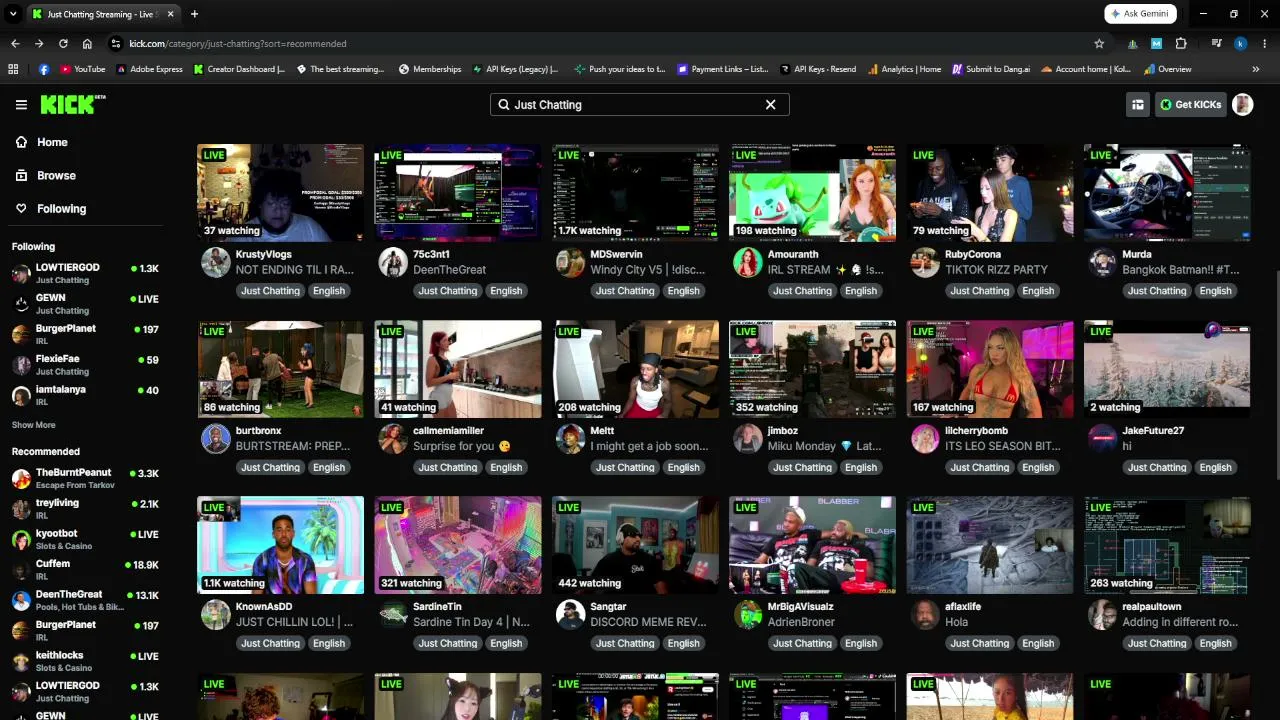Open the user profile avatar menu
This screenshot has width=1280, height=720.
[1243, 104]
